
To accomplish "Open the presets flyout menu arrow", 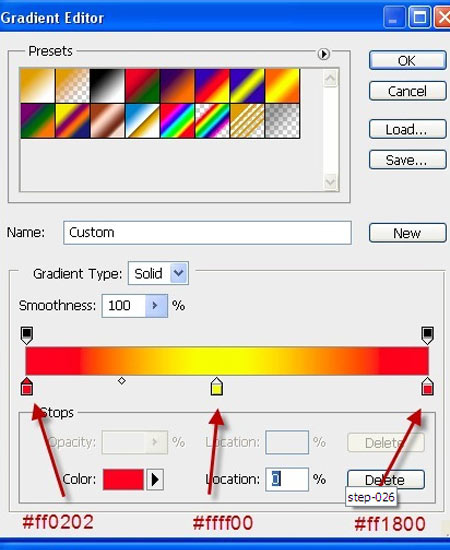I will coord(323,54).
